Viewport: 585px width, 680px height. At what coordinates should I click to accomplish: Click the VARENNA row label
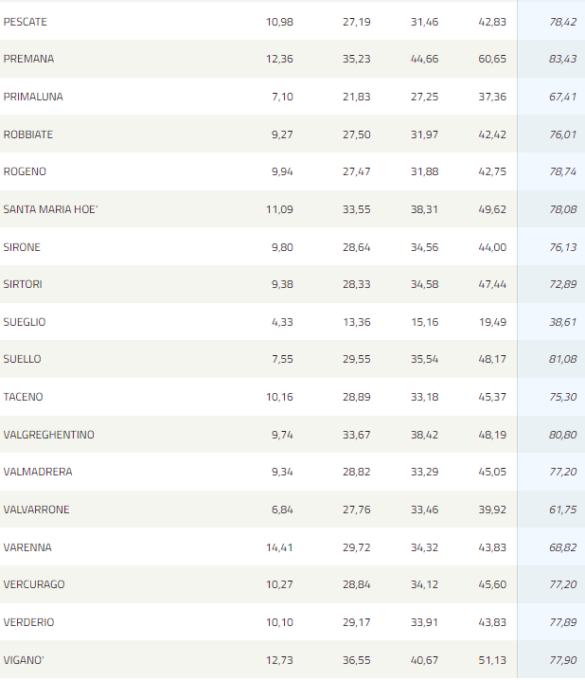point(27,547)
